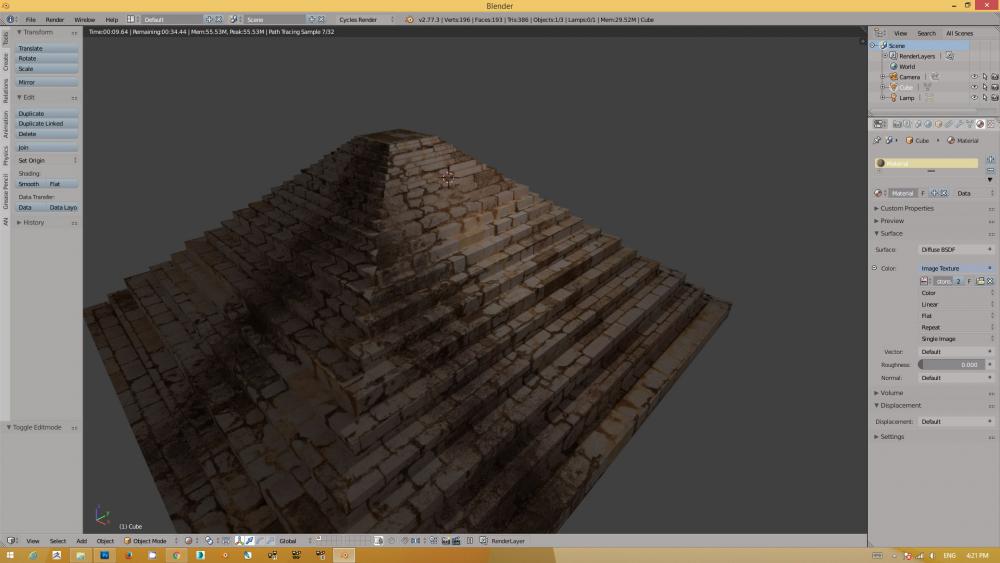Toggle Lamp visibility eye in outliner

(x=974, y=98)
